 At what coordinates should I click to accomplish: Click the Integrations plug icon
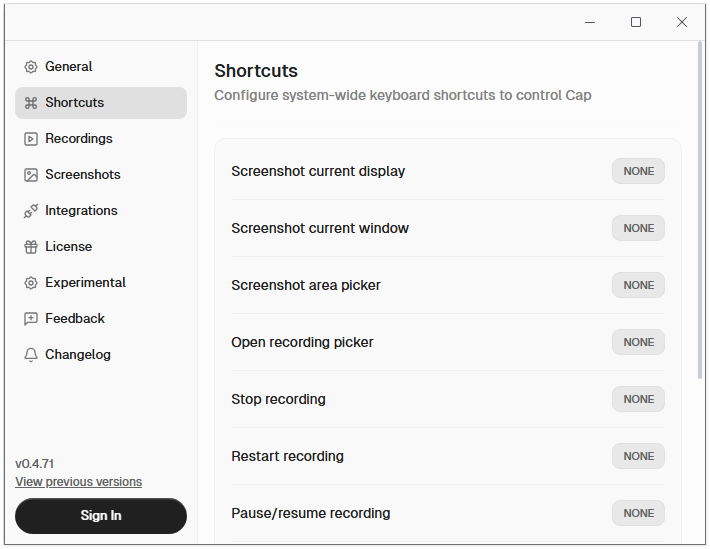pos(31,211)
